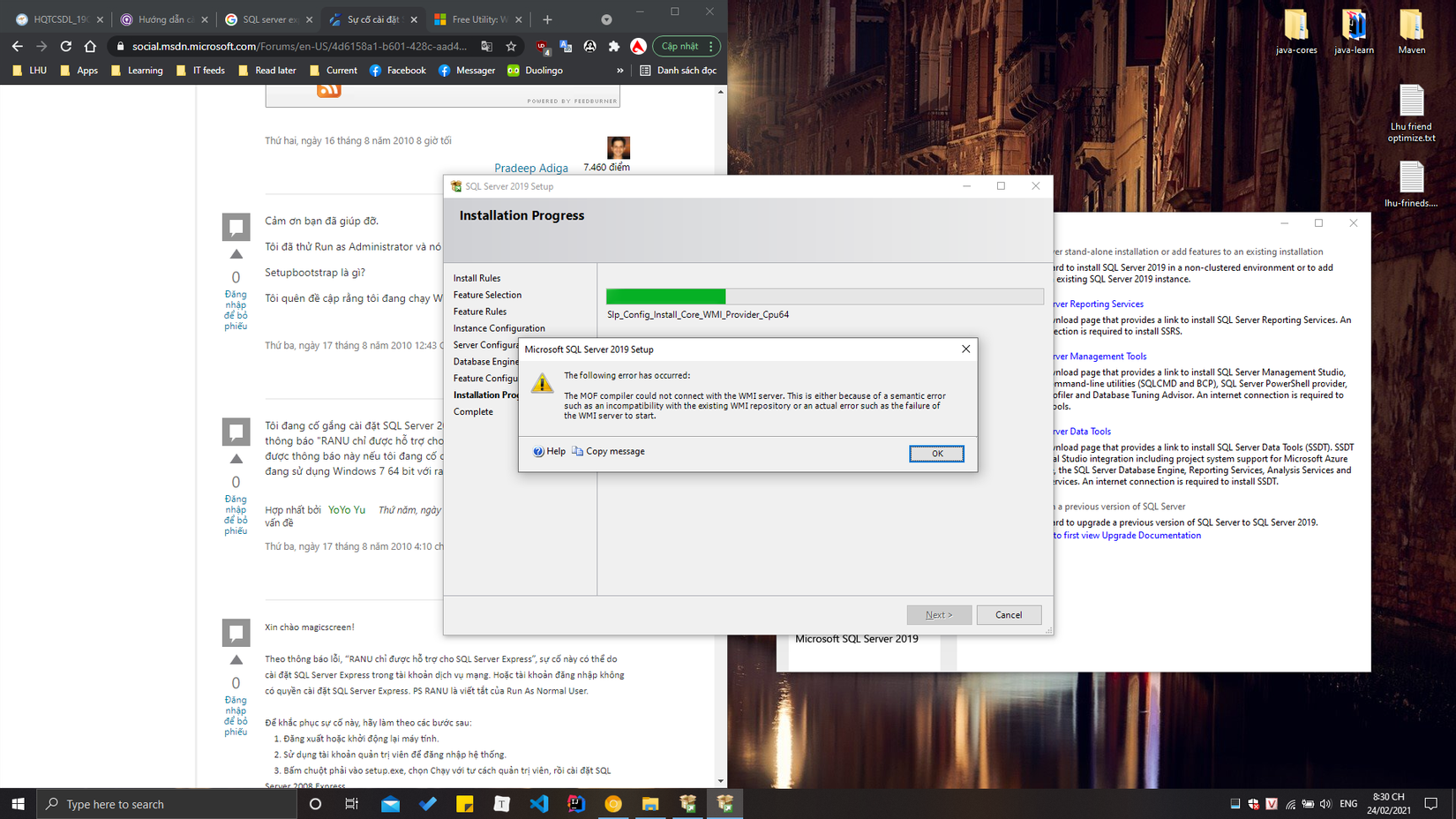Open the Management Tools link in Installation Center
The width and height of the screenshot is (1456, 819).
1100,357
